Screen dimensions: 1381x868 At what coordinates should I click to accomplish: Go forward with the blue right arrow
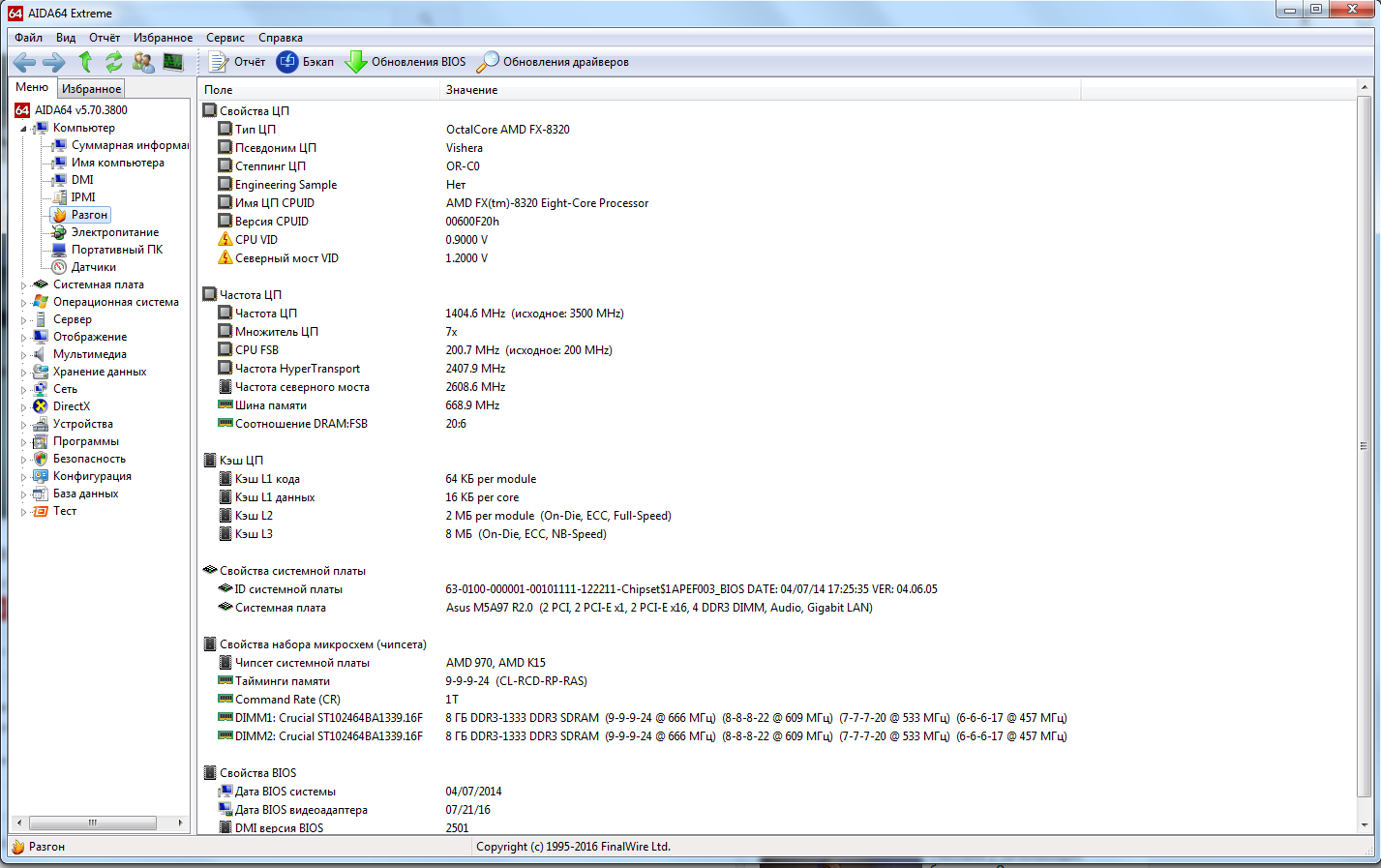[54, 62]
